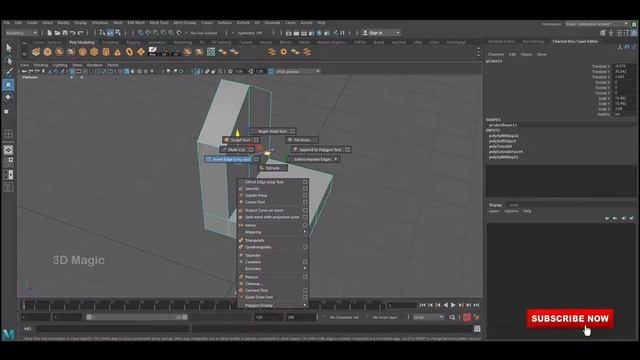Click the Open Scene folder icon
Screen dimensions: 640x360
tap(57, 33)
